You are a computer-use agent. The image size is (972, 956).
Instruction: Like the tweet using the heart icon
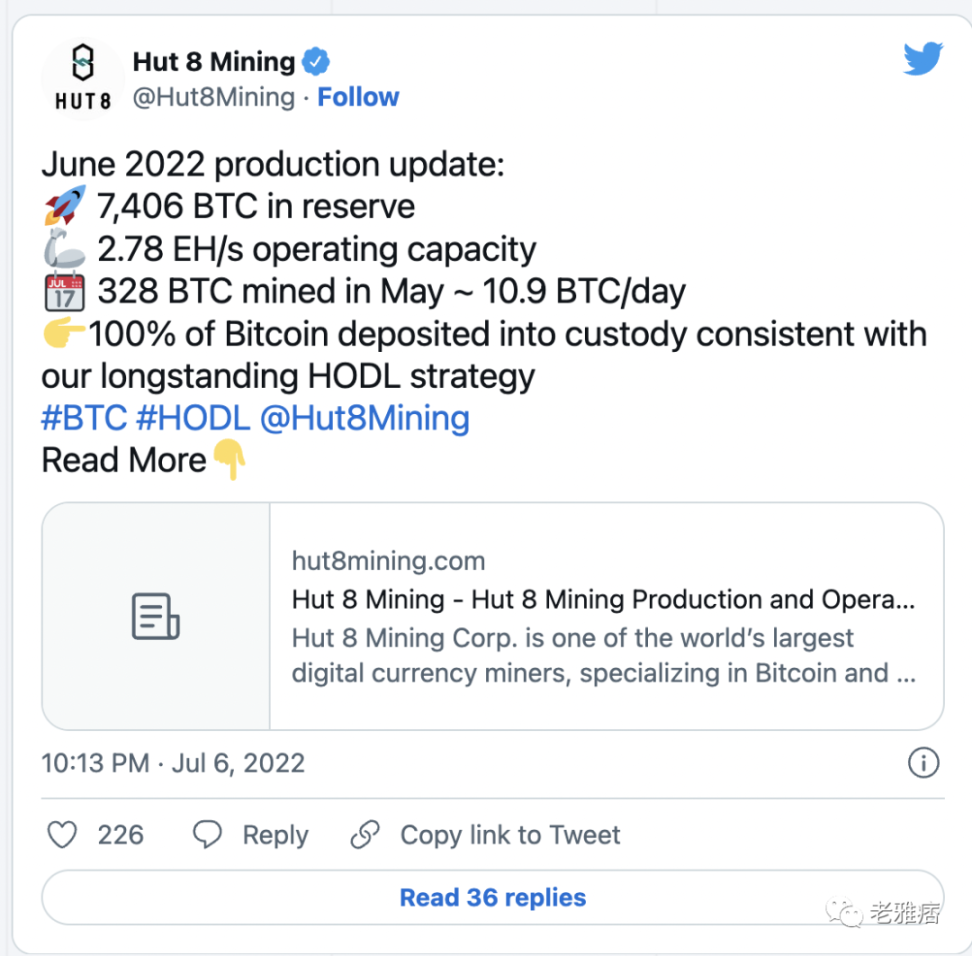pos(61,834)
